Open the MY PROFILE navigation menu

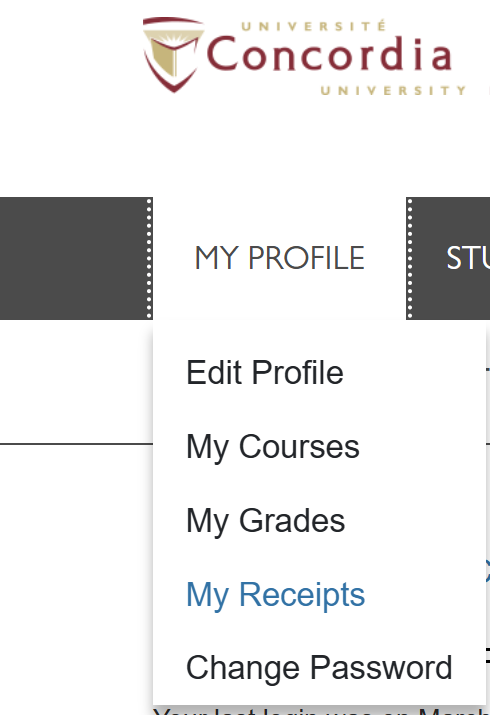[x=279, y=258]
